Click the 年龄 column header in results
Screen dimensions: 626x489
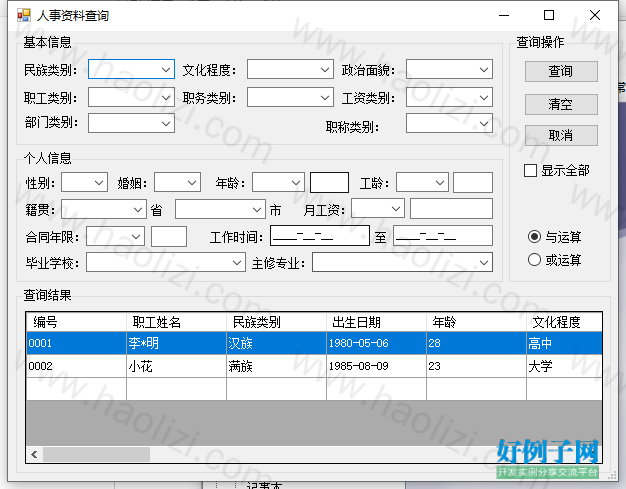[x=476, y=322]
